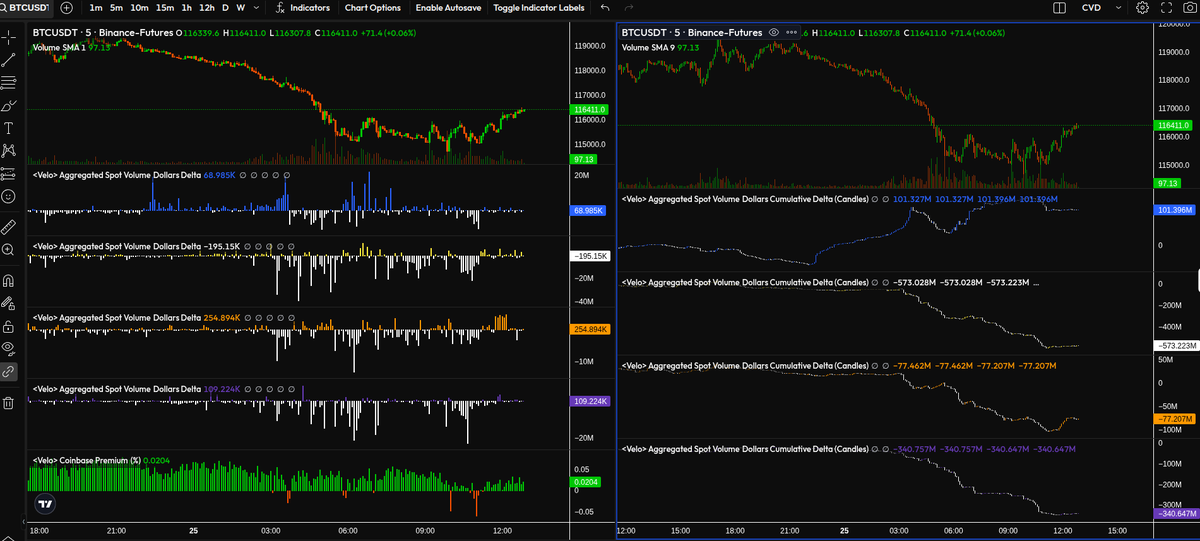The width and height of the screenshot is (1200, 541).
Task: Toggle stay in drawing mode
Action: (x=9, y=303)
